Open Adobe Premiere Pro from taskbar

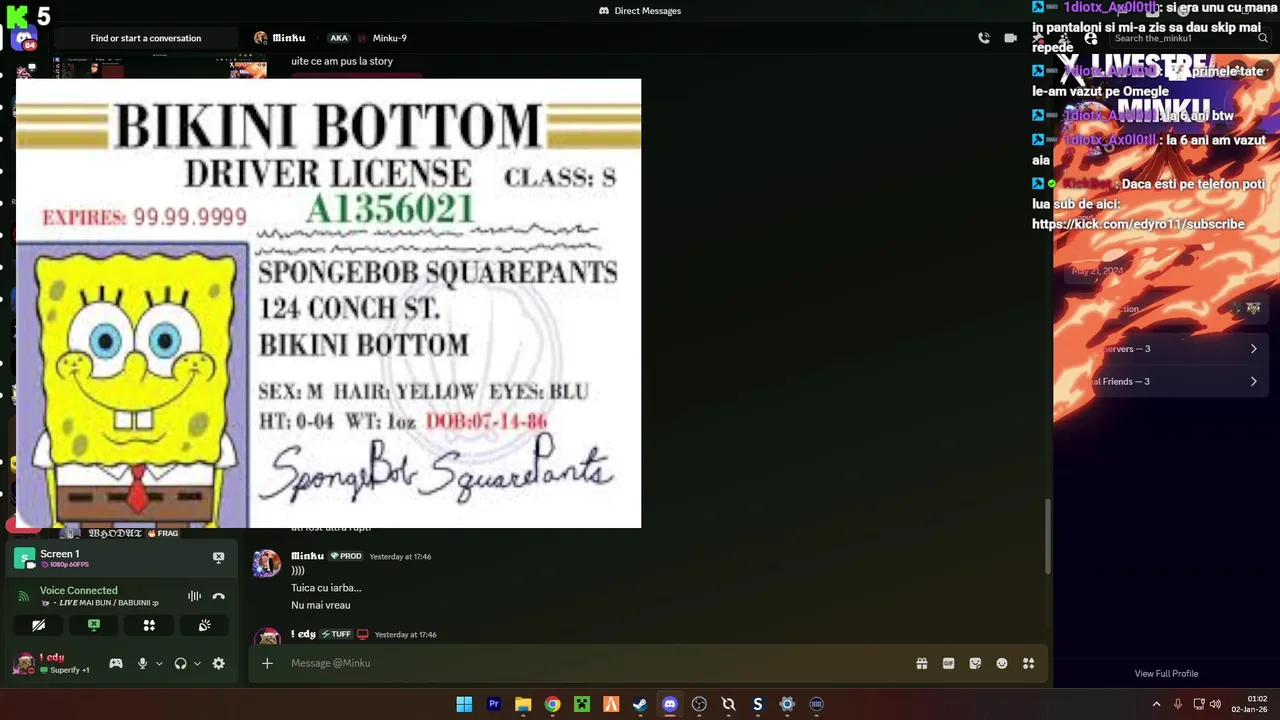pos(493,704)
